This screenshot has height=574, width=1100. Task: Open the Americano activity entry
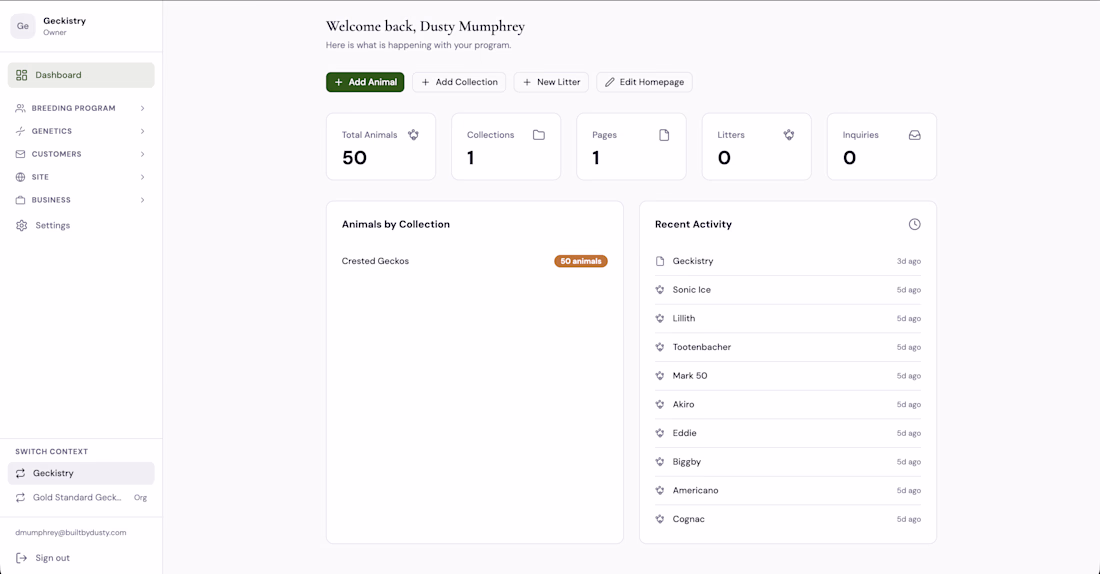[x=788, y=490]
